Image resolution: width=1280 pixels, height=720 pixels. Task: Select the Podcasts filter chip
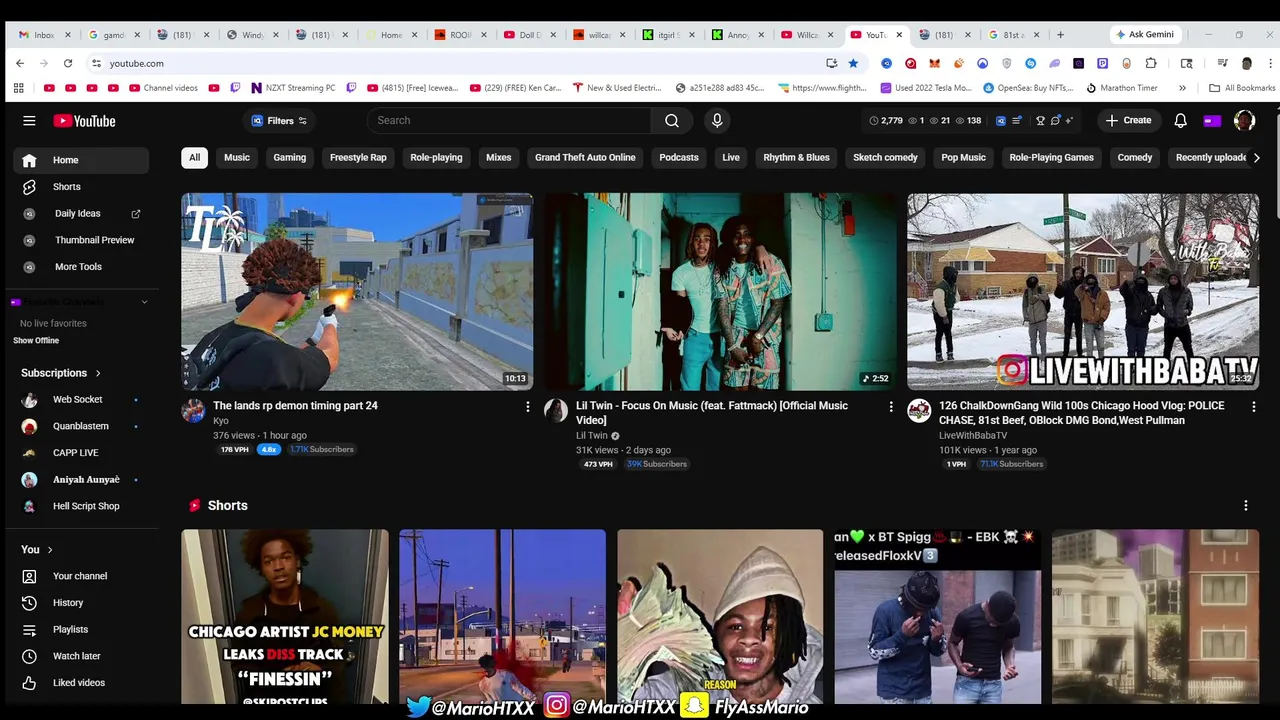coord(679,157)
